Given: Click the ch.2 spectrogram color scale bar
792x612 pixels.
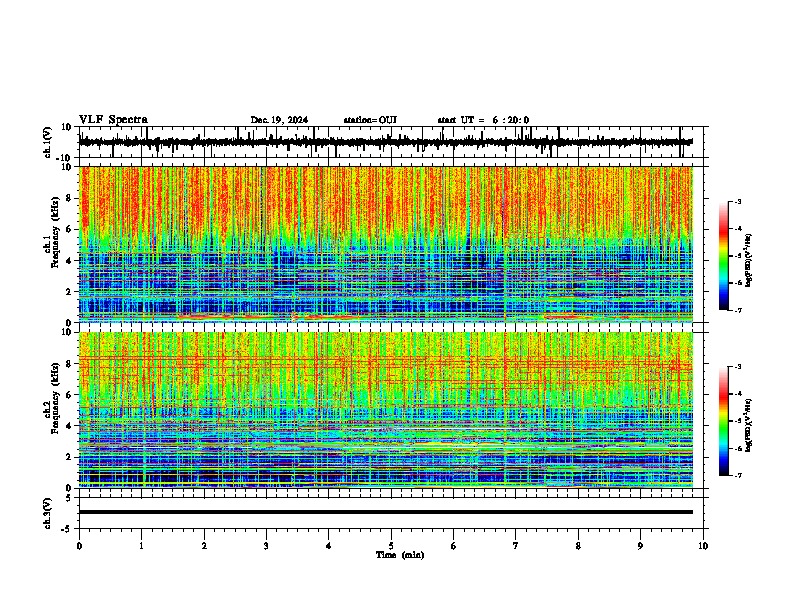Looking at the screenshot, I should [x=724, y=421].
